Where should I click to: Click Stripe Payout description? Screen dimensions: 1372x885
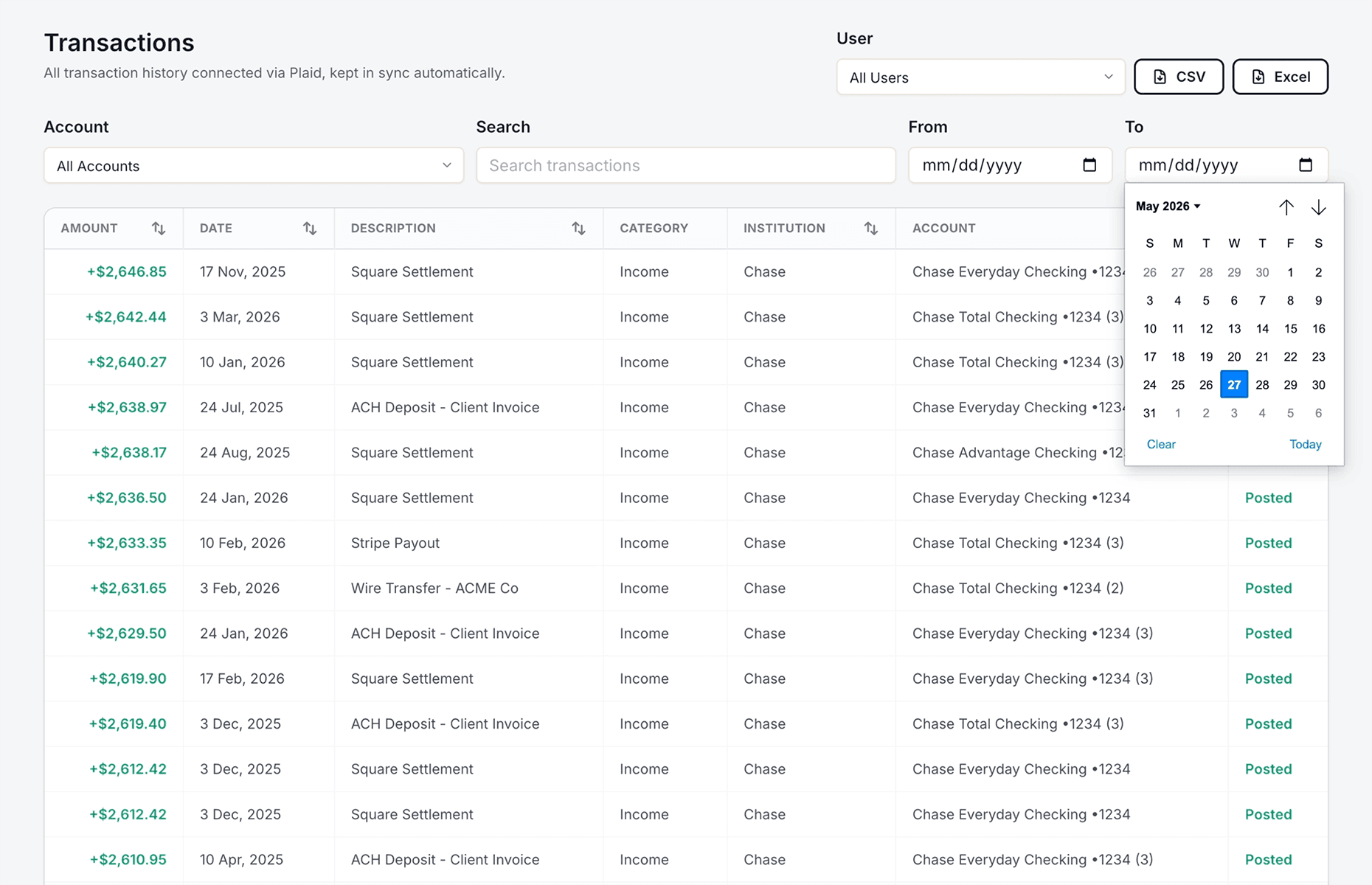click(395, 543)
